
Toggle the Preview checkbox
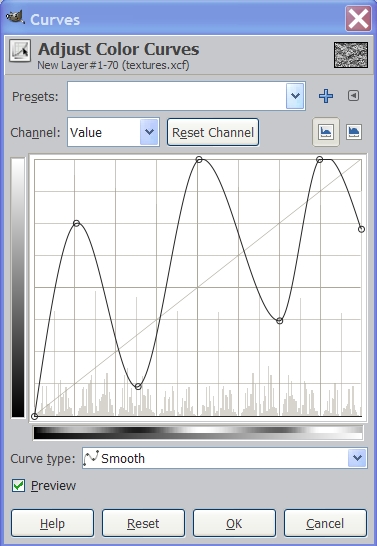tap(18, 485)
